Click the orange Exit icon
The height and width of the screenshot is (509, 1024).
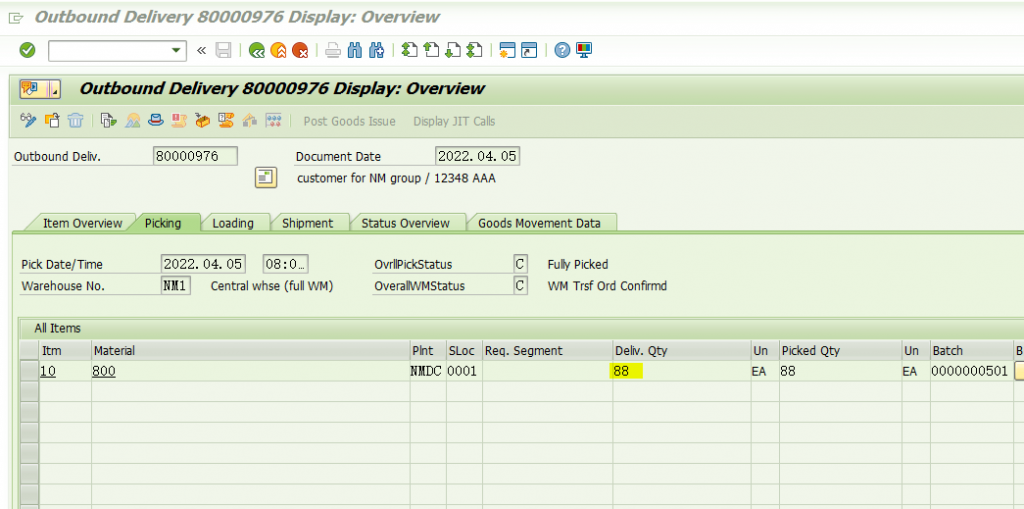tap(278, 50)
